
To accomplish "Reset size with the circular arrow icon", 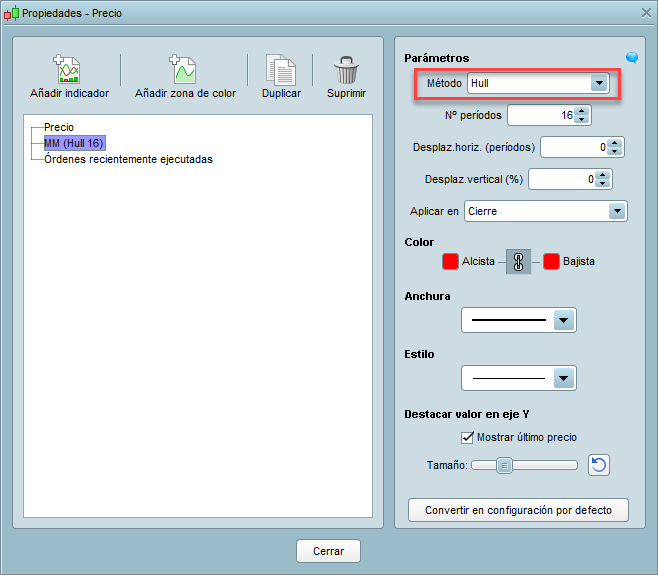I will click(x=599, y=465).
